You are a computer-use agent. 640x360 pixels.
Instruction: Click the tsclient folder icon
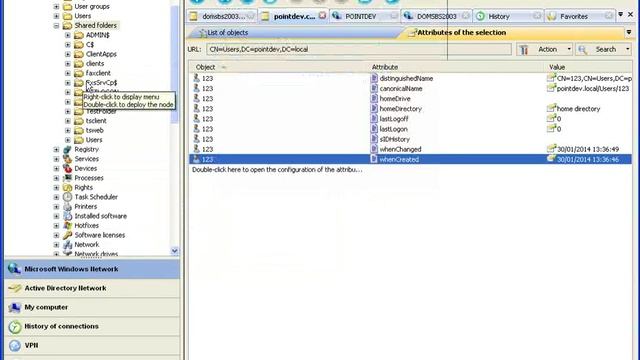79,121
